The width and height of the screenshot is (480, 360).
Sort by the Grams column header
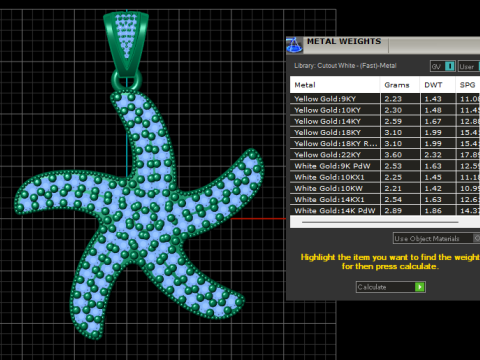point(399,85)
